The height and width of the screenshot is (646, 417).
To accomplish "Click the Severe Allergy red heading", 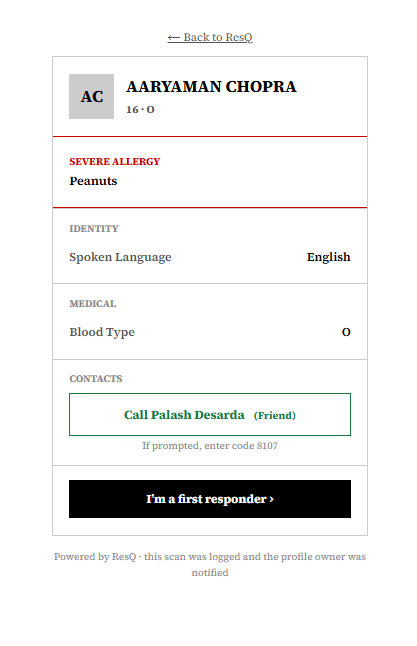I will coord(115,162).
